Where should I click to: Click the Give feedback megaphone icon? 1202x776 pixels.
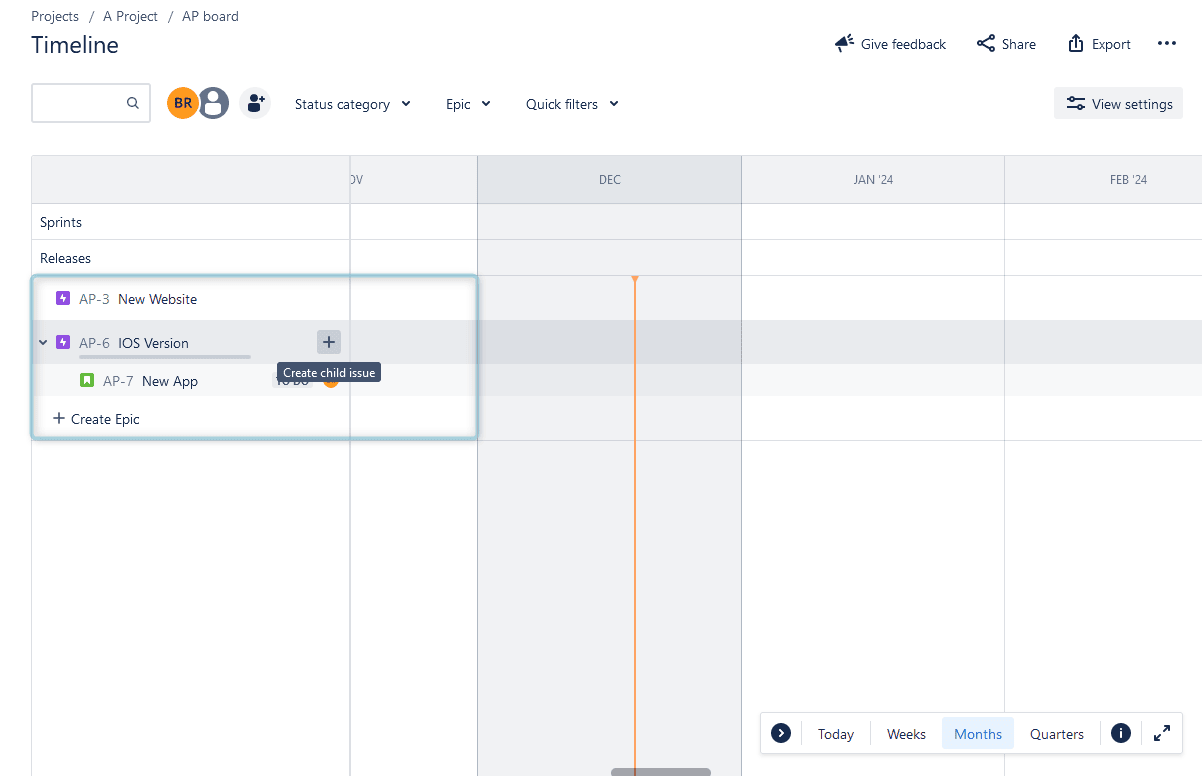[843, 43]
